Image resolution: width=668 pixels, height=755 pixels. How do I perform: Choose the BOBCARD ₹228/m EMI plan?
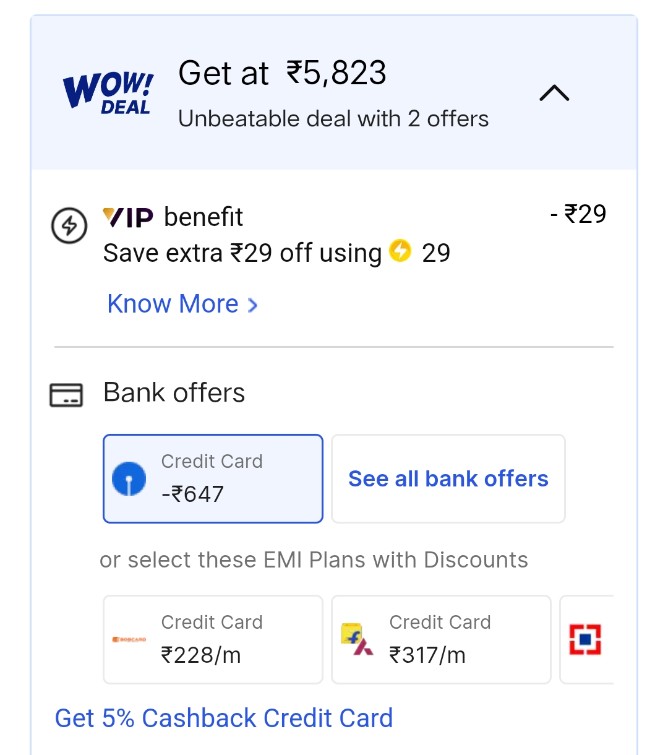(x=213, y=639)
